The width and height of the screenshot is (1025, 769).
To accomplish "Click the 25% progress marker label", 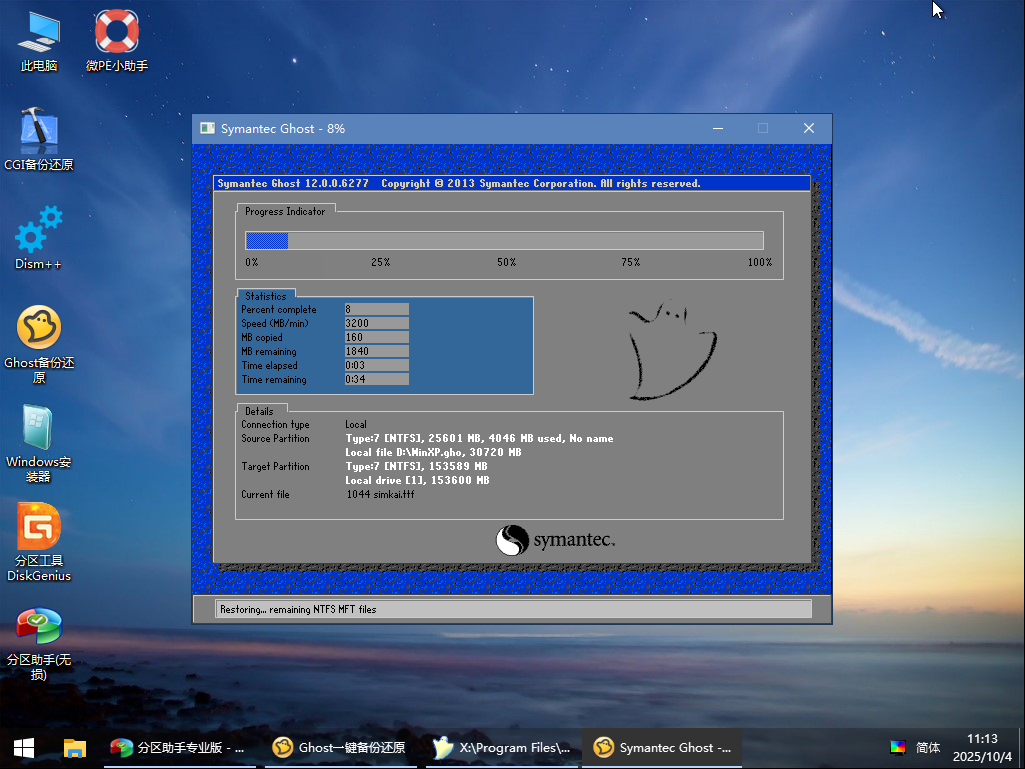I will point(380,262).
